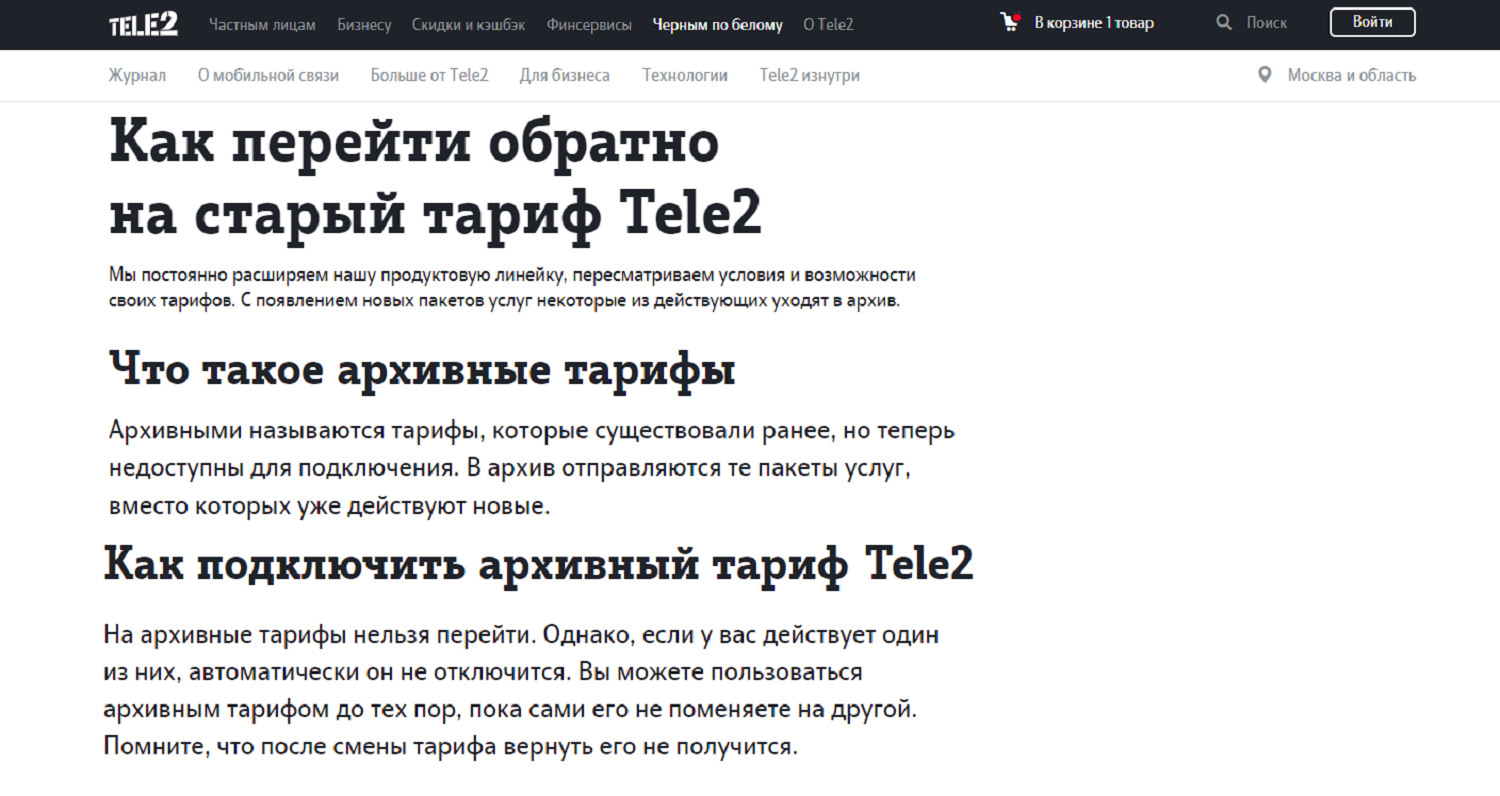The image size is (1500, 796).
Task: Click heading Как подключить архивный тариф Tele2
Action: point(538,565)
